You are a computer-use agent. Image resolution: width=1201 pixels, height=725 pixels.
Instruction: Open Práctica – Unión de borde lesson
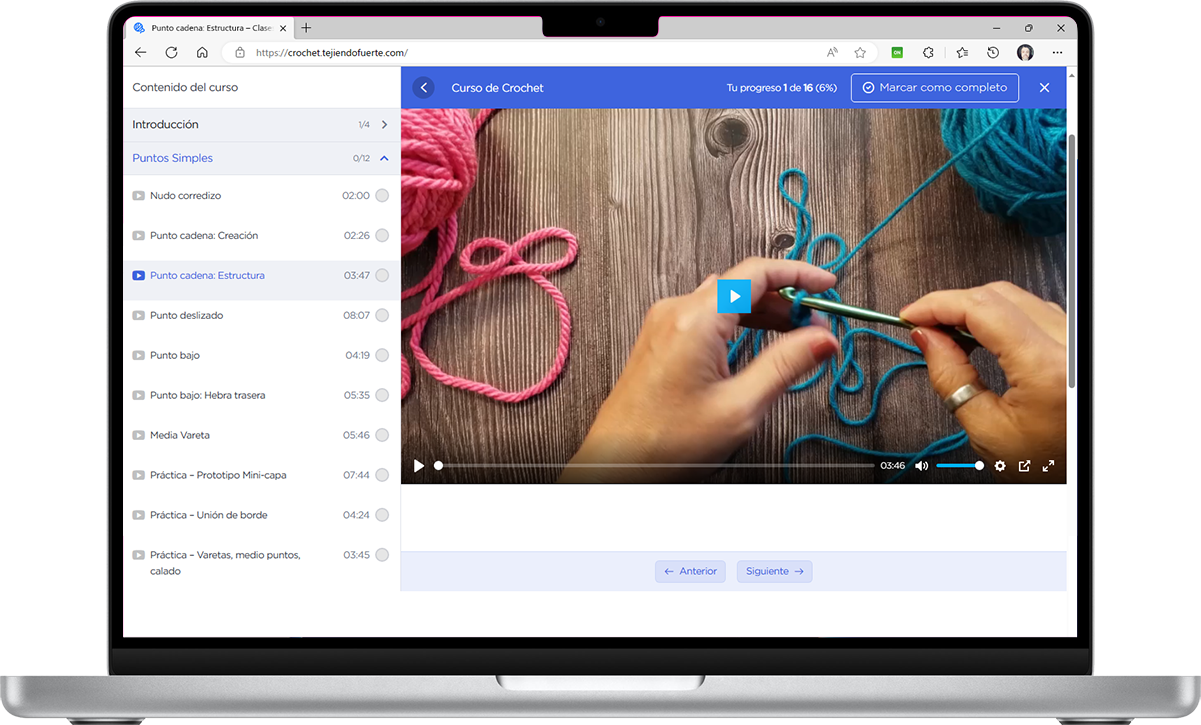tap(208, 516)
